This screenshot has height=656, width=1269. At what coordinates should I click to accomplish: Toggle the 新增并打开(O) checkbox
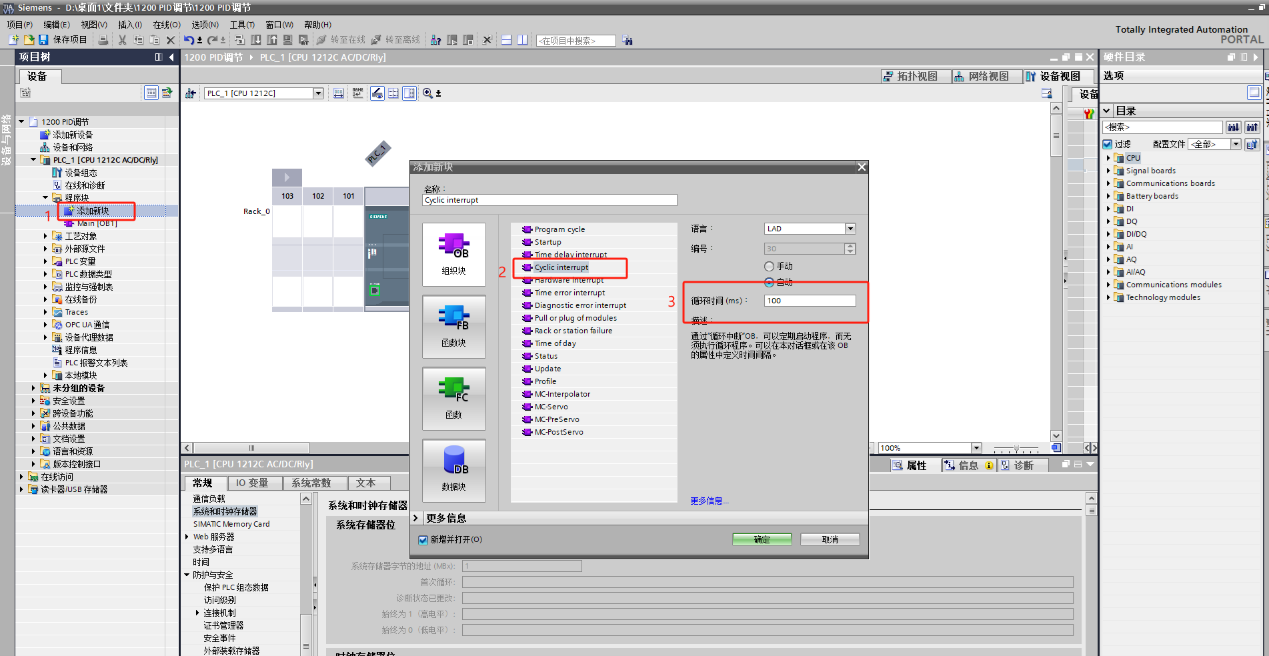[x=423, y=540]
